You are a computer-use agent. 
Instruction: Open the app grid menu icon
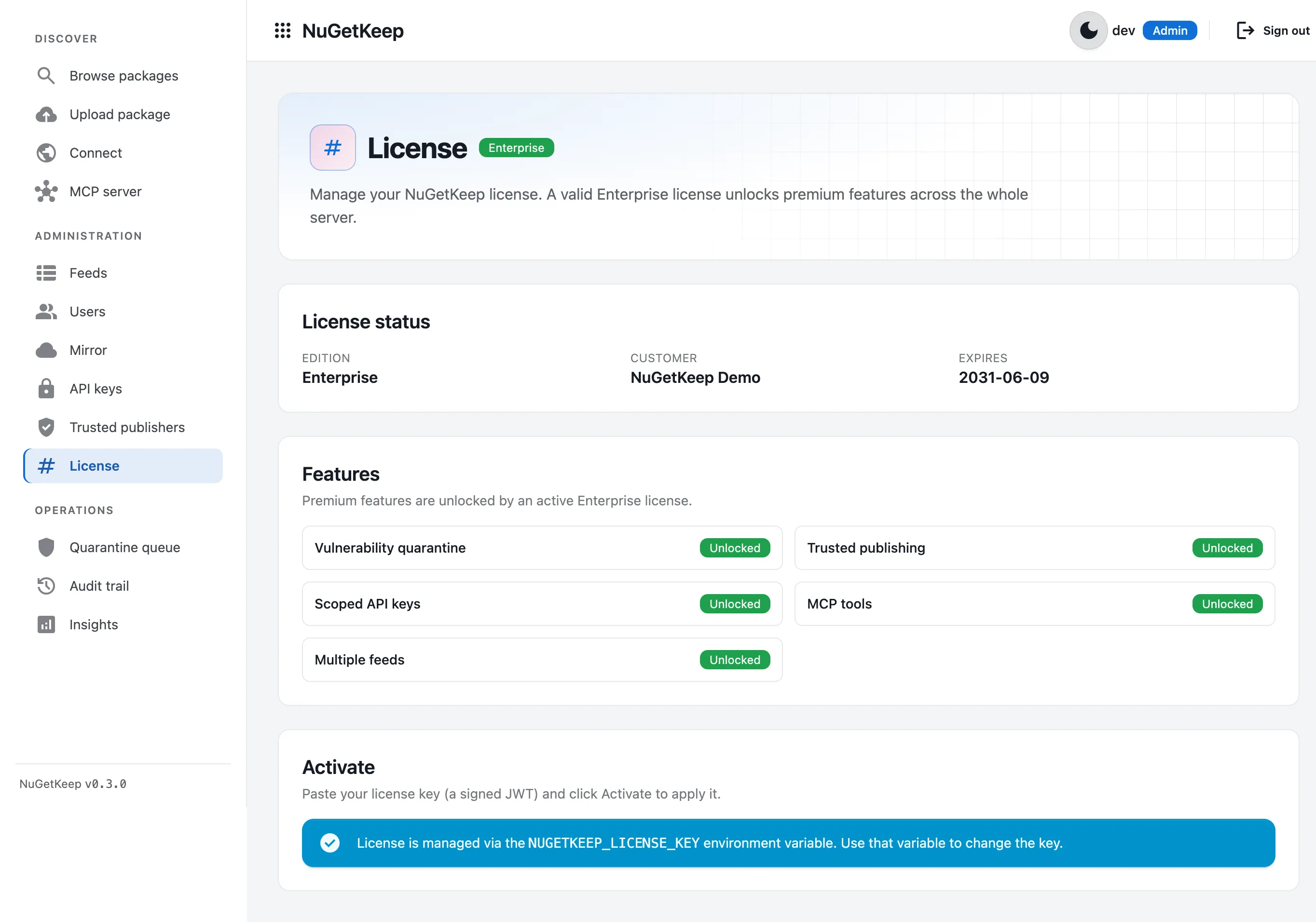283,30
